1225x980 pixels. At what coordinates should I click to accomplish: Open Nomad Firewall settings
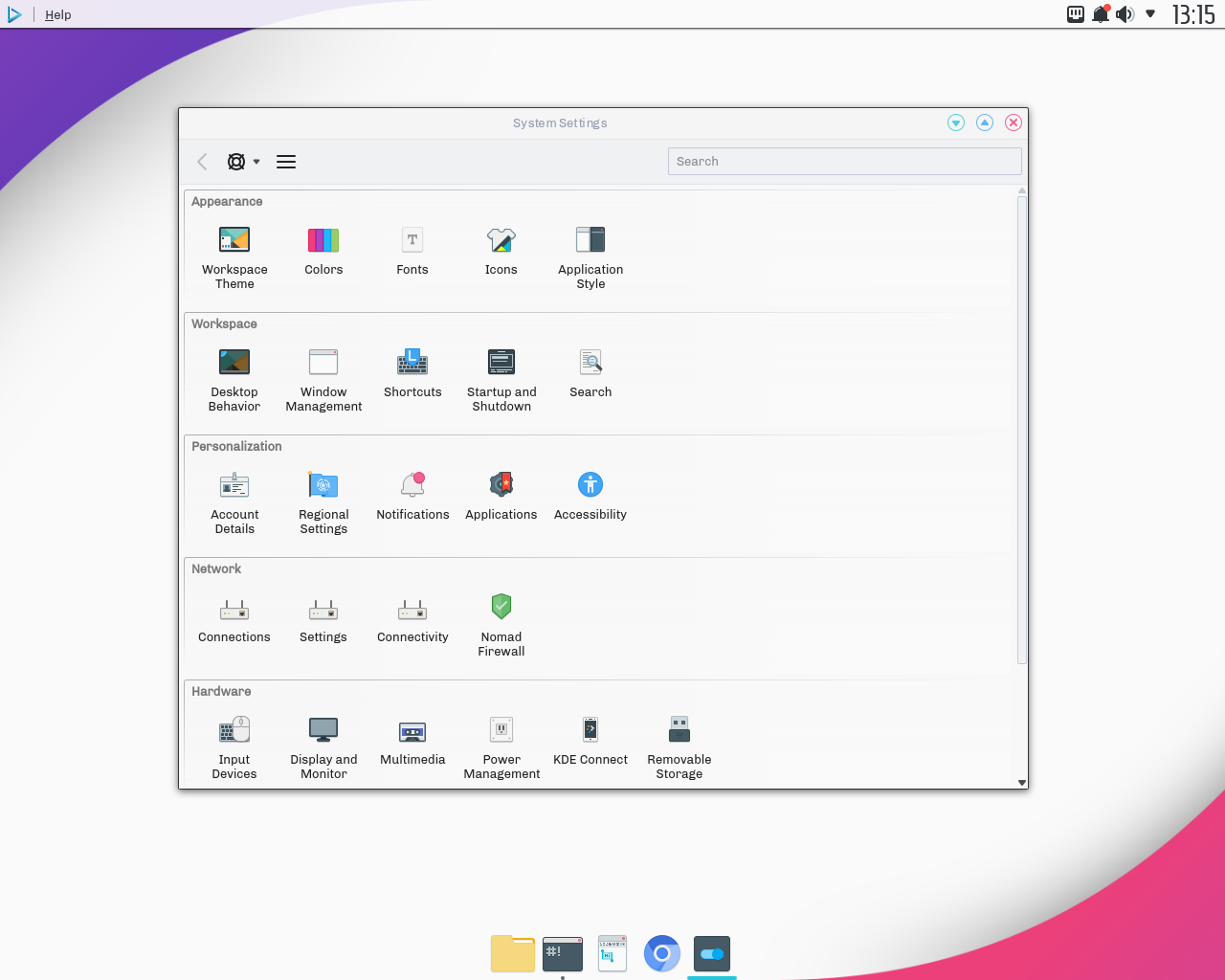[x=501, y=624]
